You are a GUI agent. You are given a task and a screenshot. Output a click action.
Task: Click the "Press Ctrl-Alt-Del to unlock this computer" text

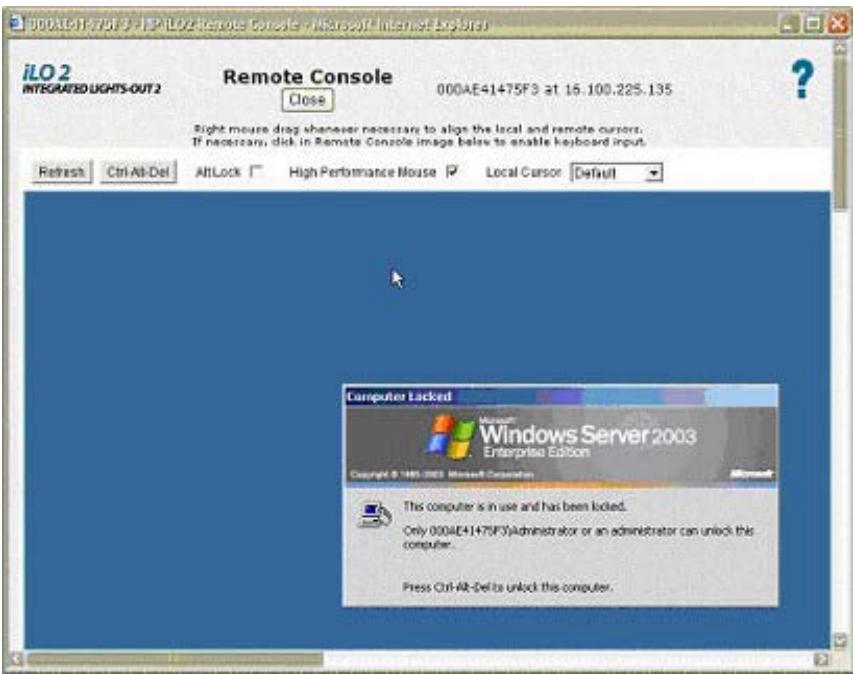click(x=508, y=587)
